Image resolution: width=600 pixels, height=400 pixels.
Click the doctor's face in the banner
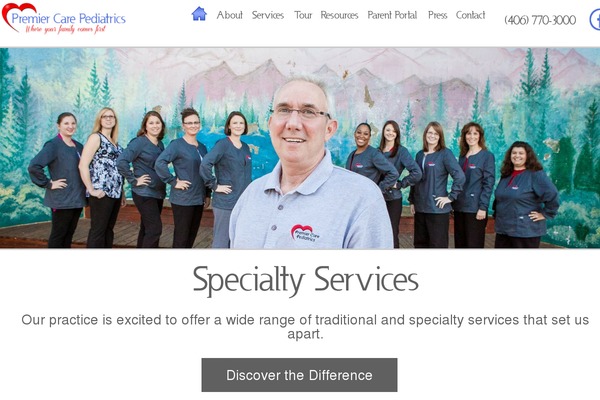(x=298, y=122)
